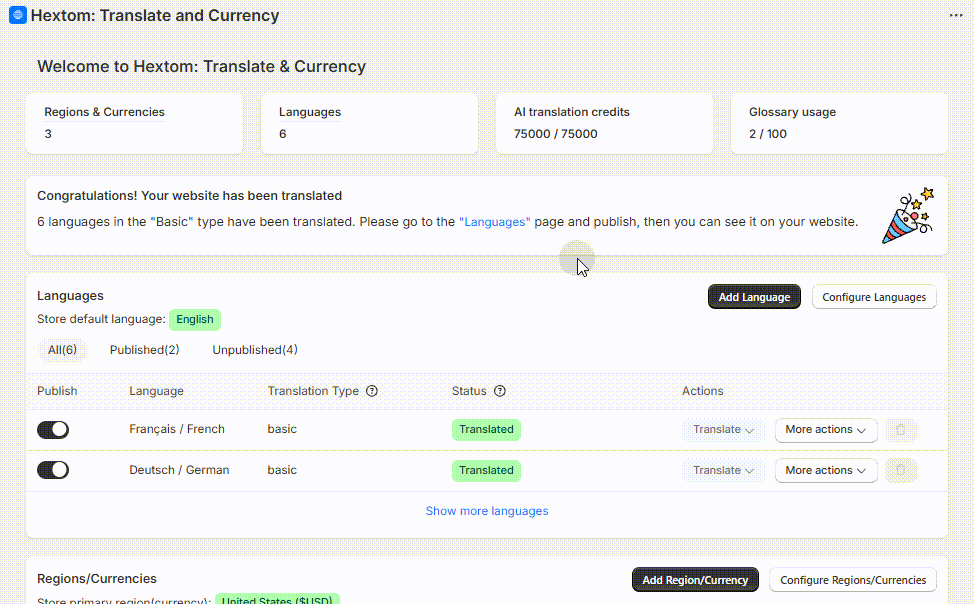Click the Add Region/Currency button

(695, 580)
